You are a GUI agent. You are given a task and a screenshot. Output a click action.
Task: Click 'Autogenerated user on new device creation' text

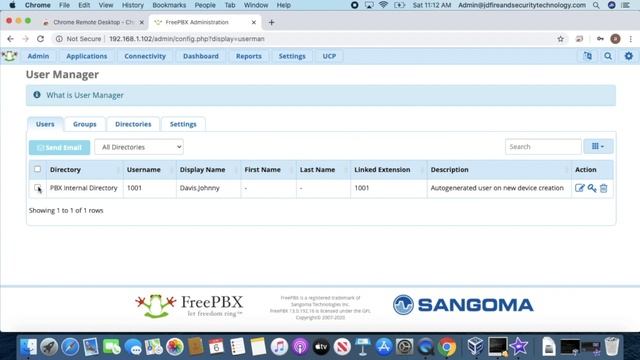[497, 188]
